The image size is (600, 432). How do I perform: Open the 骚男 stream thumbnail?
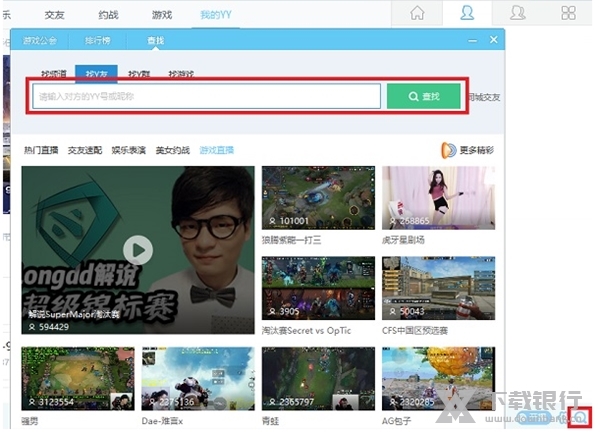coord(78,379)
